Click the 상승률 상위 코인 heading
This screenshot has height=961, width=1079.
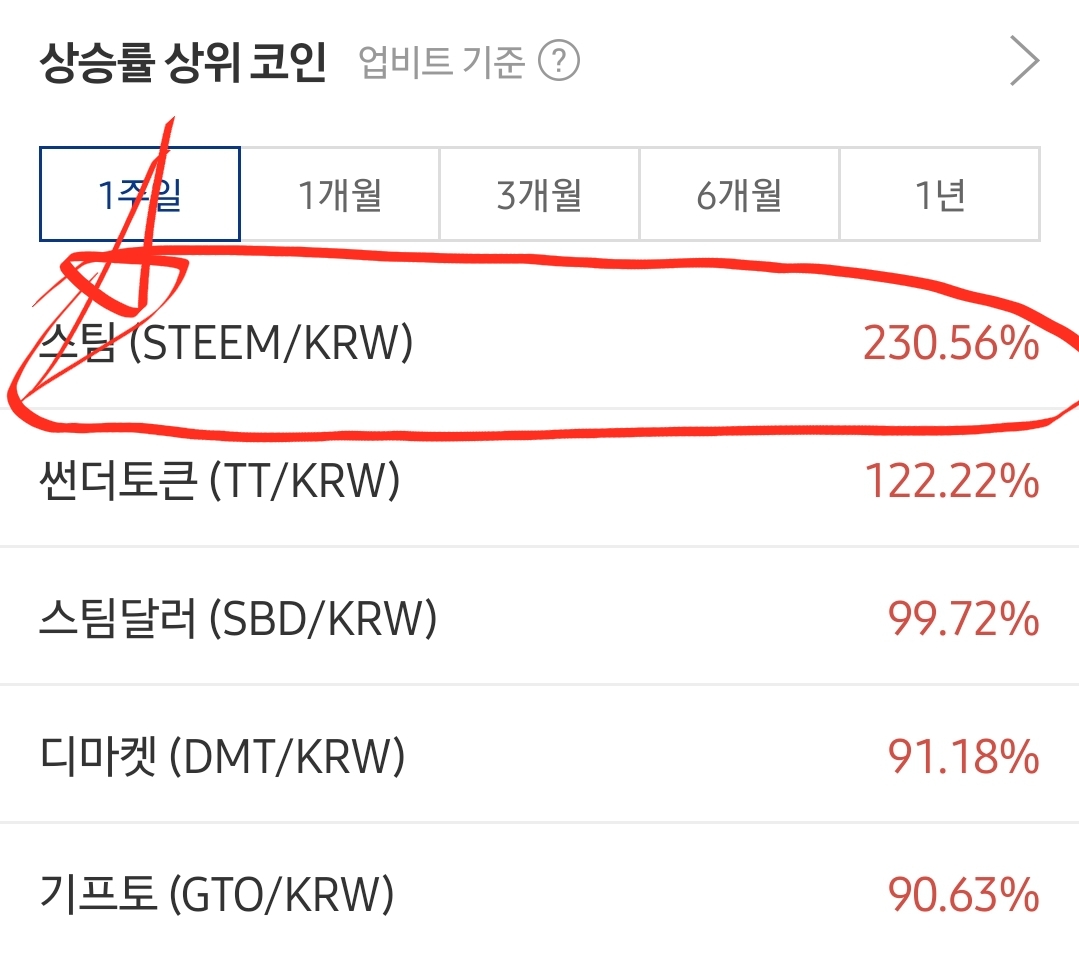point(183,62)
